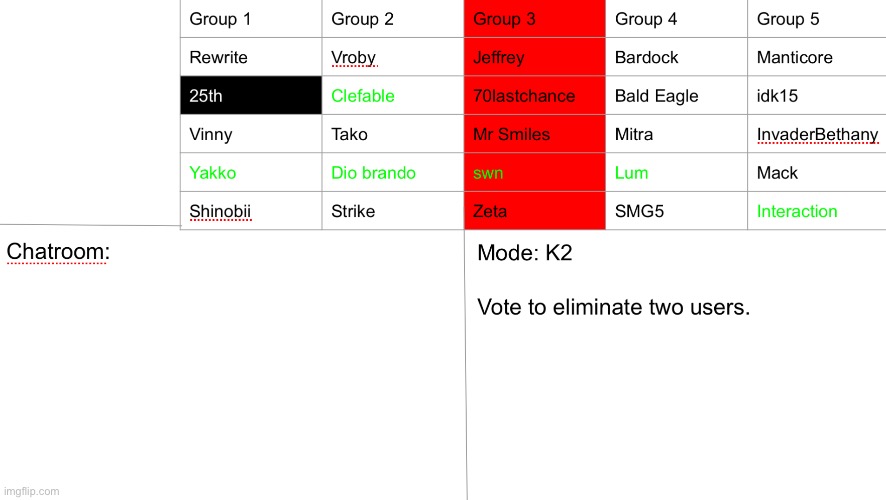Viewport: 886px width, 500px height.
Task: Click the swn cell in Group 3
Action: click(x=535, y=172)
